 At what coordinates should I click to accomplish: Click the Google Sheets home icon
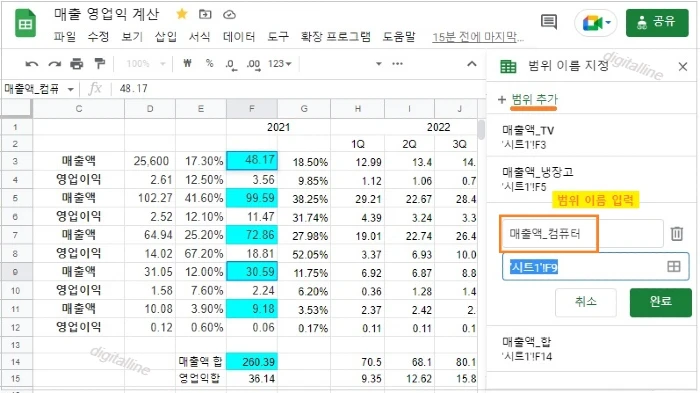pos(25,23)
